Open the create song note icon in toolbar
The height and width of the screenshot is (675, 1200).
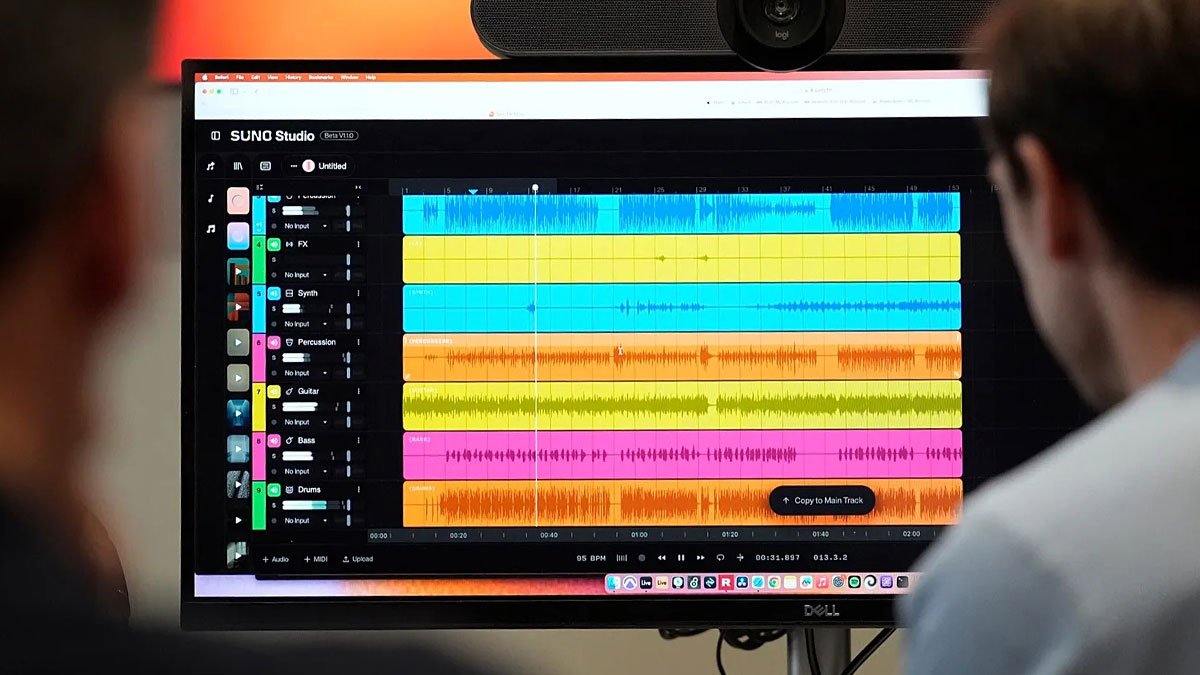click(210, 166)
